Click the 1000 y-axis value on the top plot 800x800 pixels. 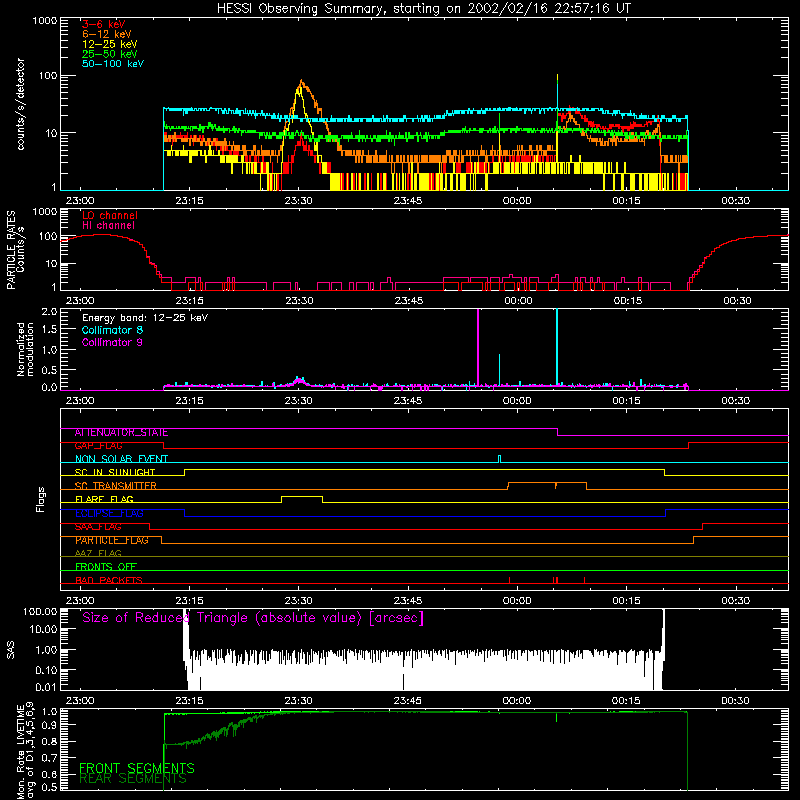tap(45, 21)
